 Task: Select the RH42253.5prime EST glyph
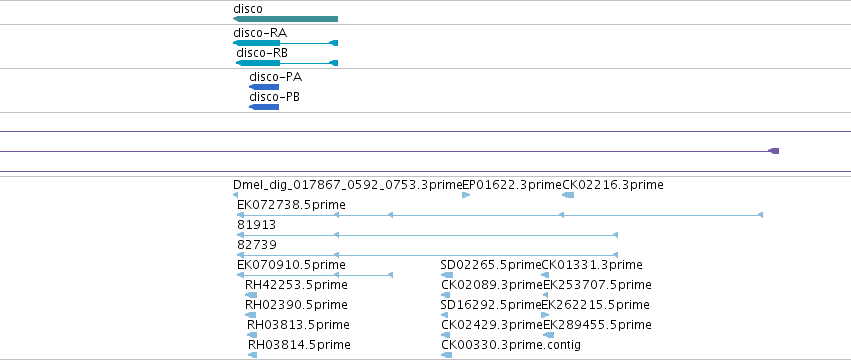pos(251,295)
